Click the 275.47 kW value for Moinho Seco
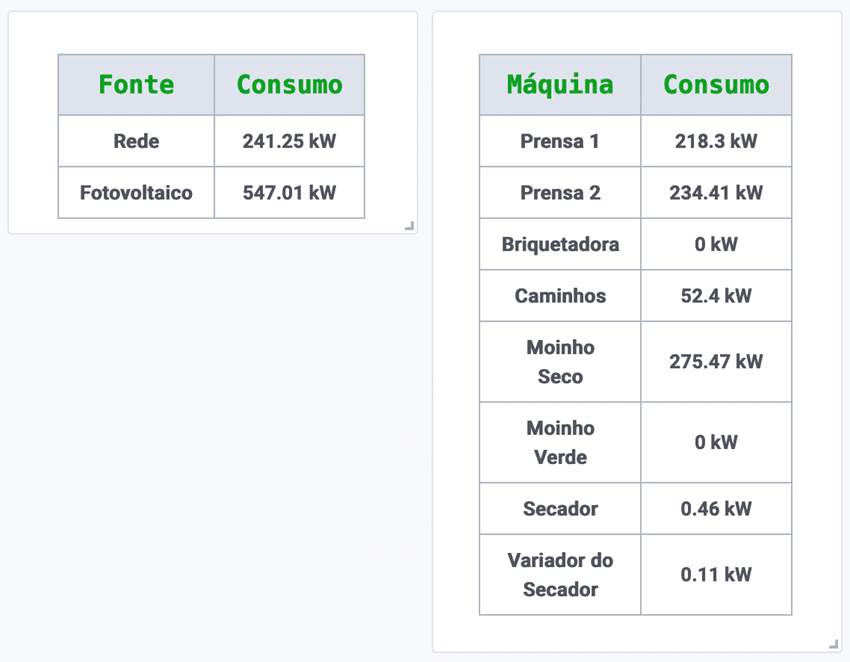850x662 pixels. 716,361
